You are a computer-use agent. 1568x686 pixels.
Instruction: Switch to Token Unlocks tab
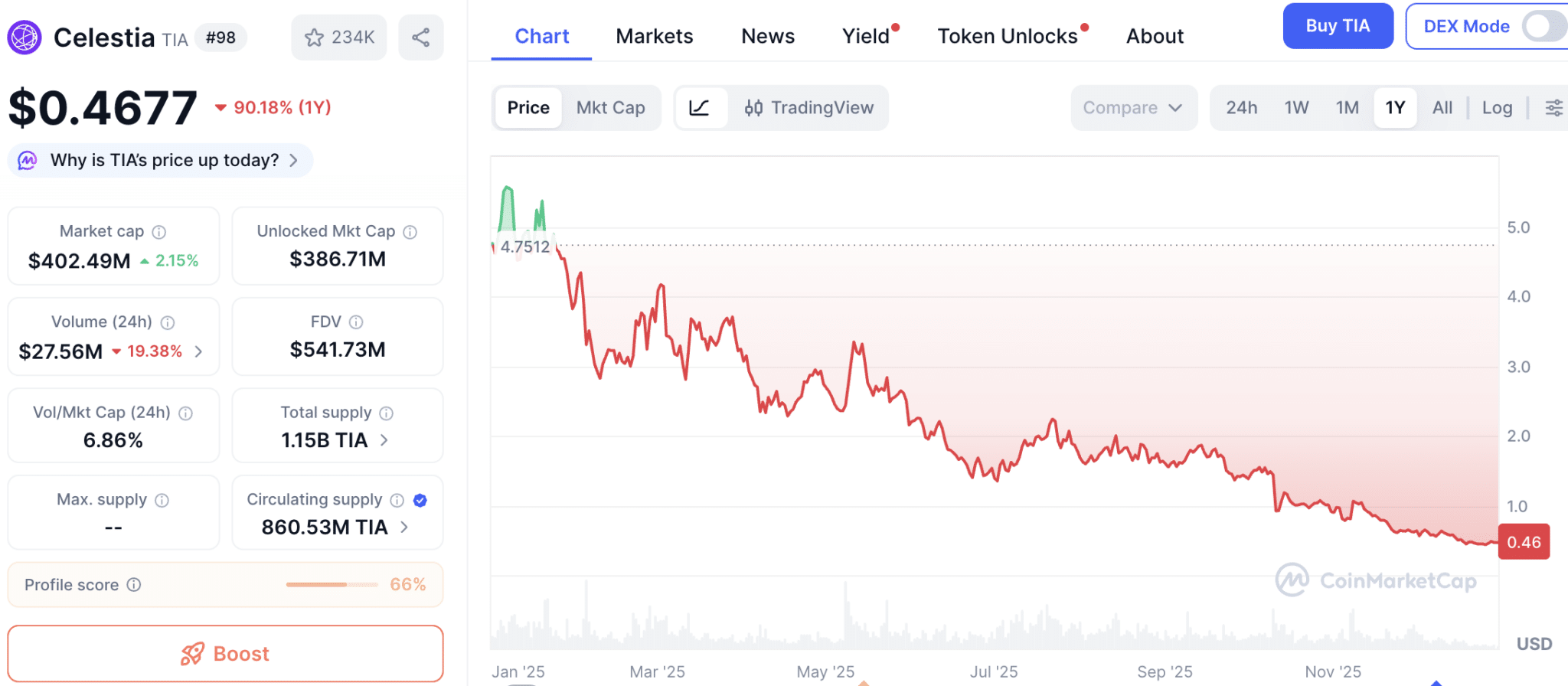[x=1007, y=36]
